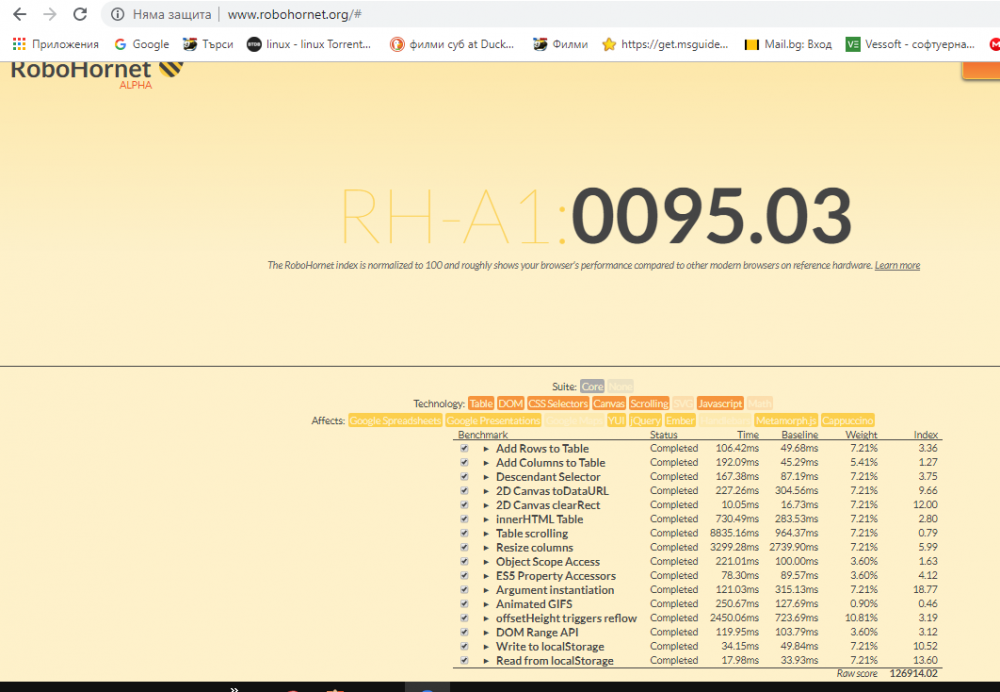Open the Търси bookmark
The width and height of the screenshot is (1000, 692).
click(208, 44)
